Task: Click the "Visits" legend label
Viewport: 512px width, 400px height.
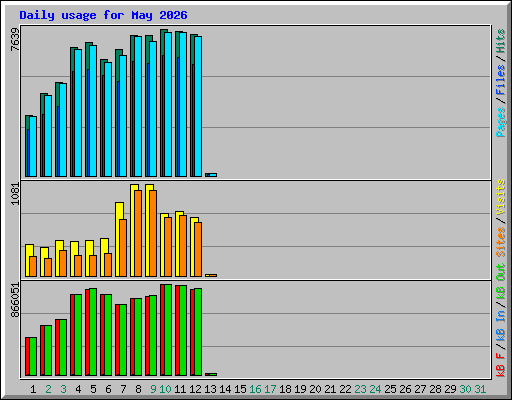Action: click(x=501, y=197)
